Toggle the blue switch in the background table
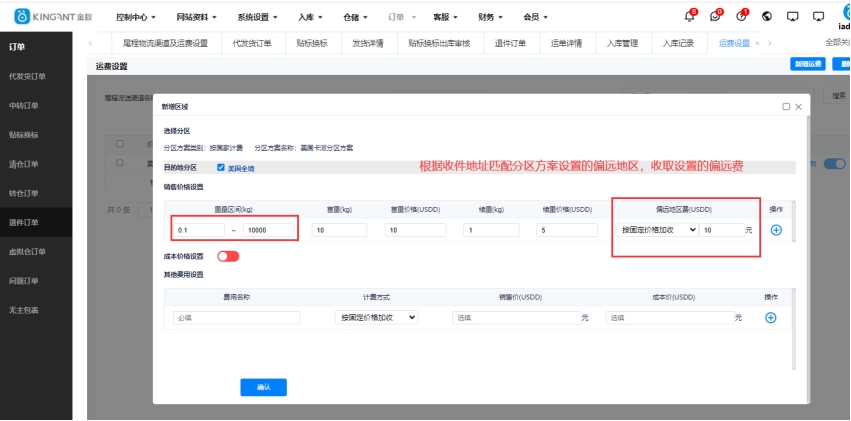Viewport: 851px width, 421px height. [x=833, y=164]
